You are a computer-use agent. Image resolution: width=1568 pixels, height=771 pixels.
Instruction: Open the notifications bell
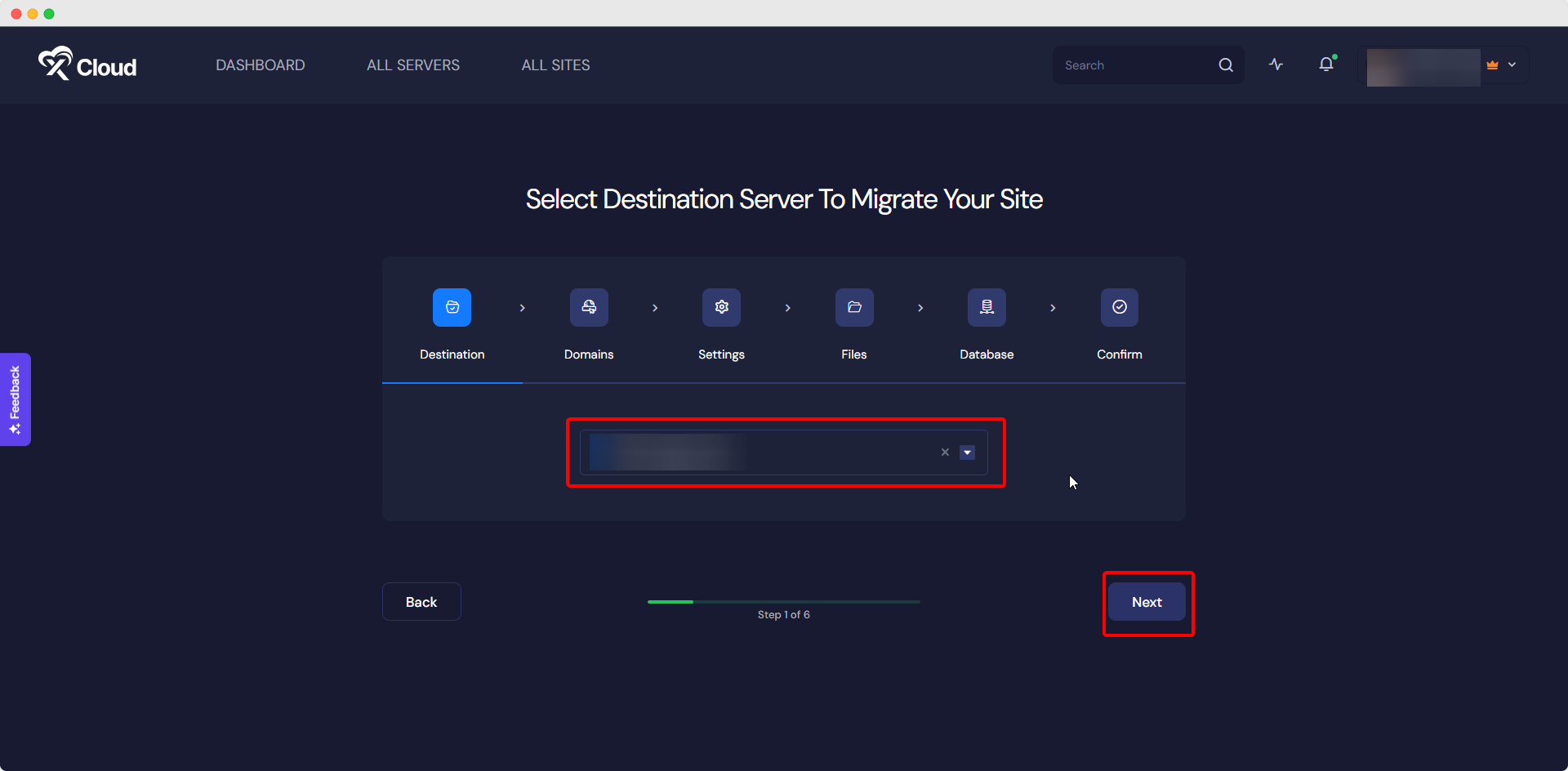[1325, 64]
